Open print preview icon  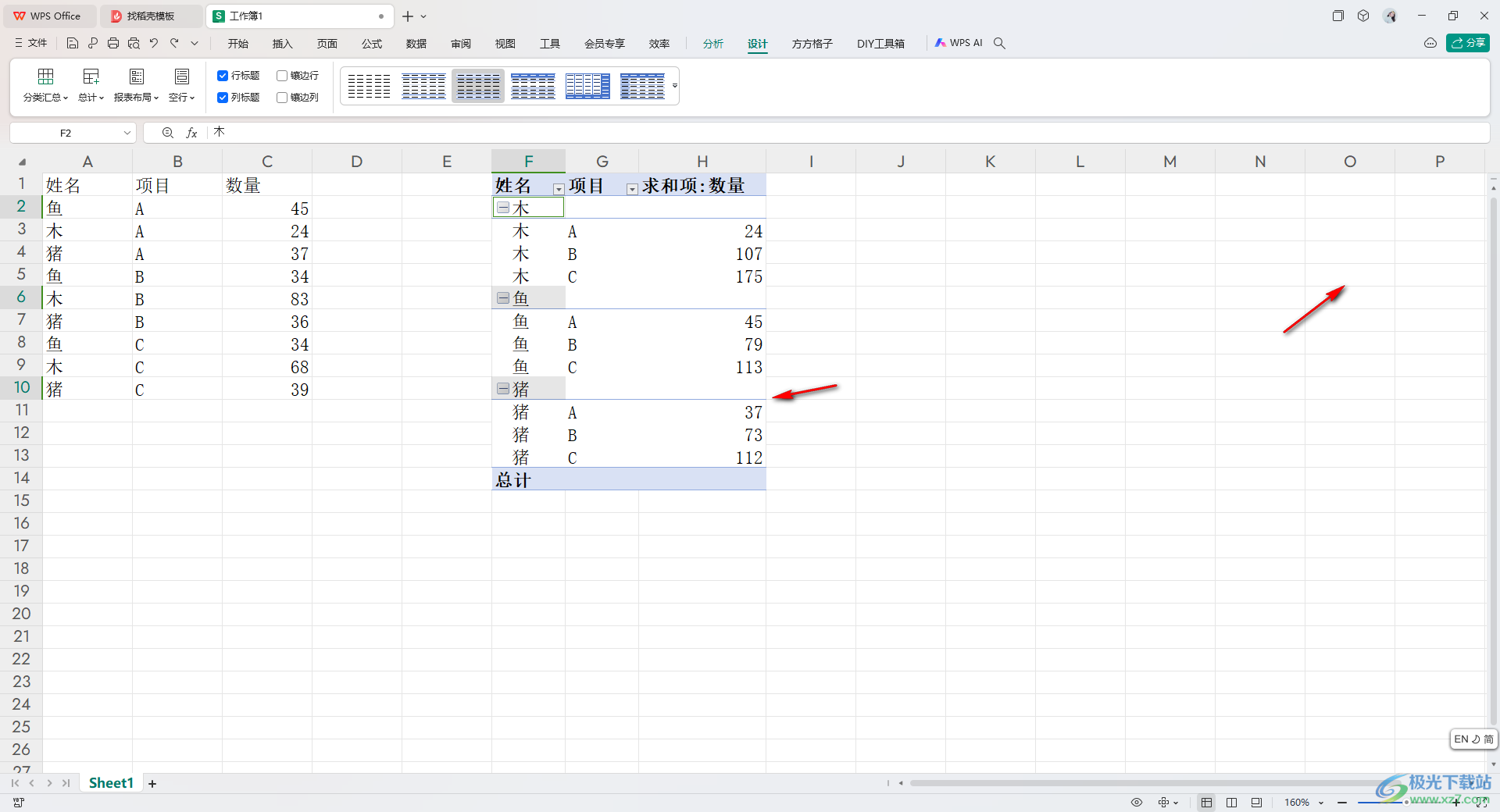coord(134,44)
